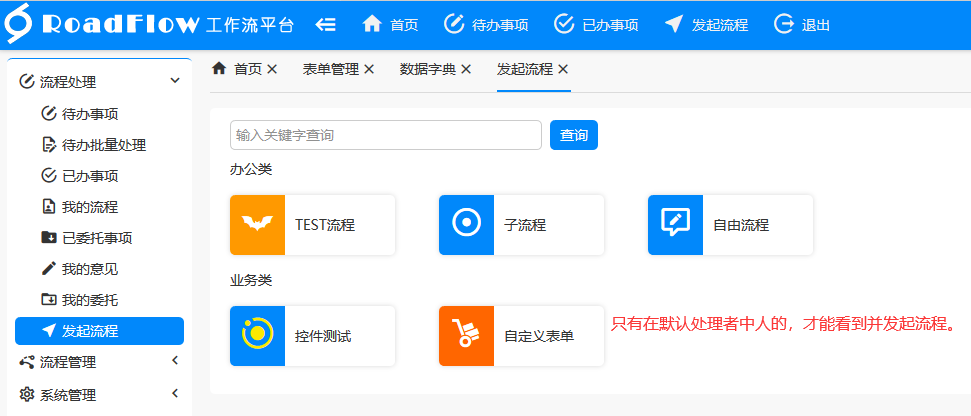Image resolution: width=971 pixels, height=416 pixels.
Task: Click the 流程处理 section icon in sidebar
Action: pos(27,81)
